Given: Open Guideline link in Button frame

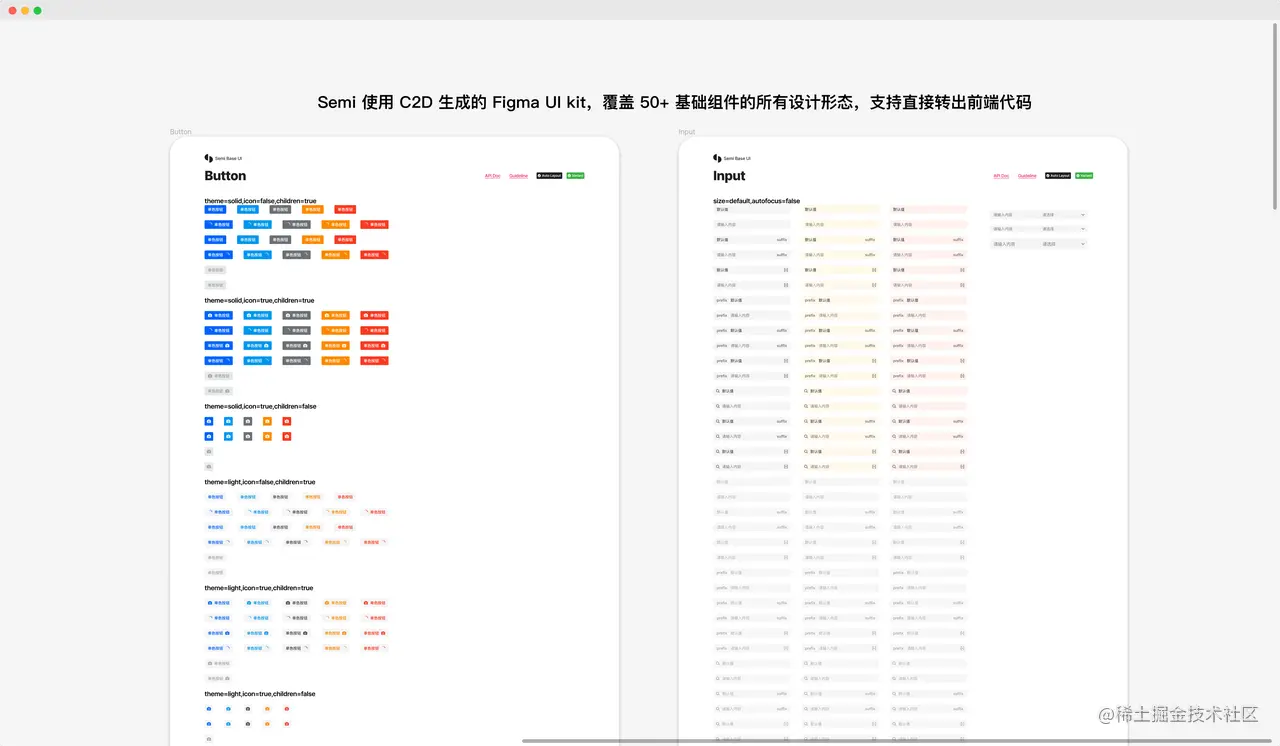Looking at the screenshot, I should (x=519, y=175).
